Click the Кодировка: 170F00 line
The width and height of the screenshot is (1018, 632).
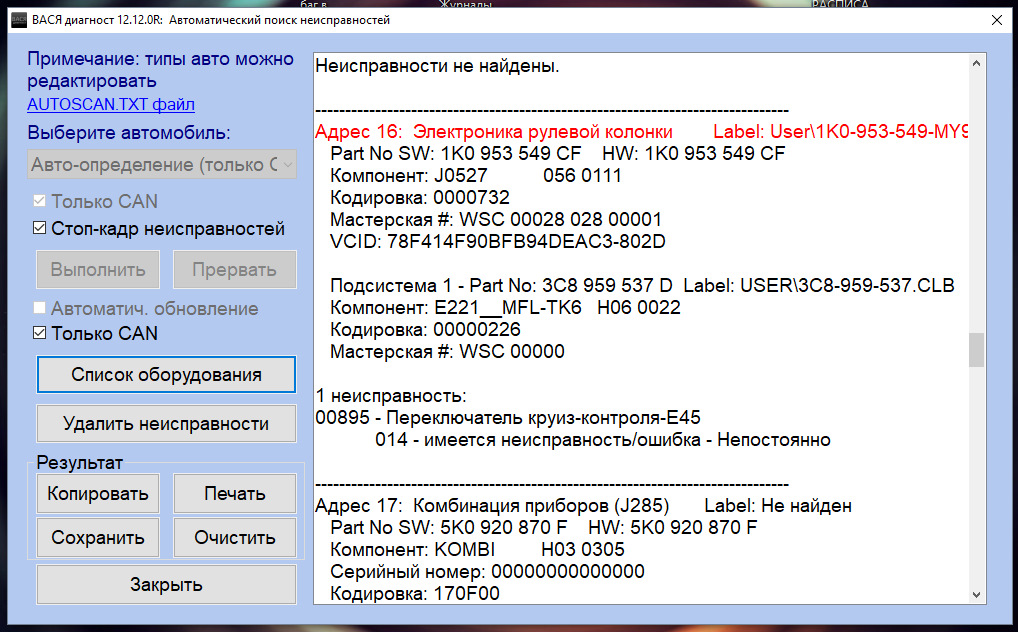coord(415,594)
